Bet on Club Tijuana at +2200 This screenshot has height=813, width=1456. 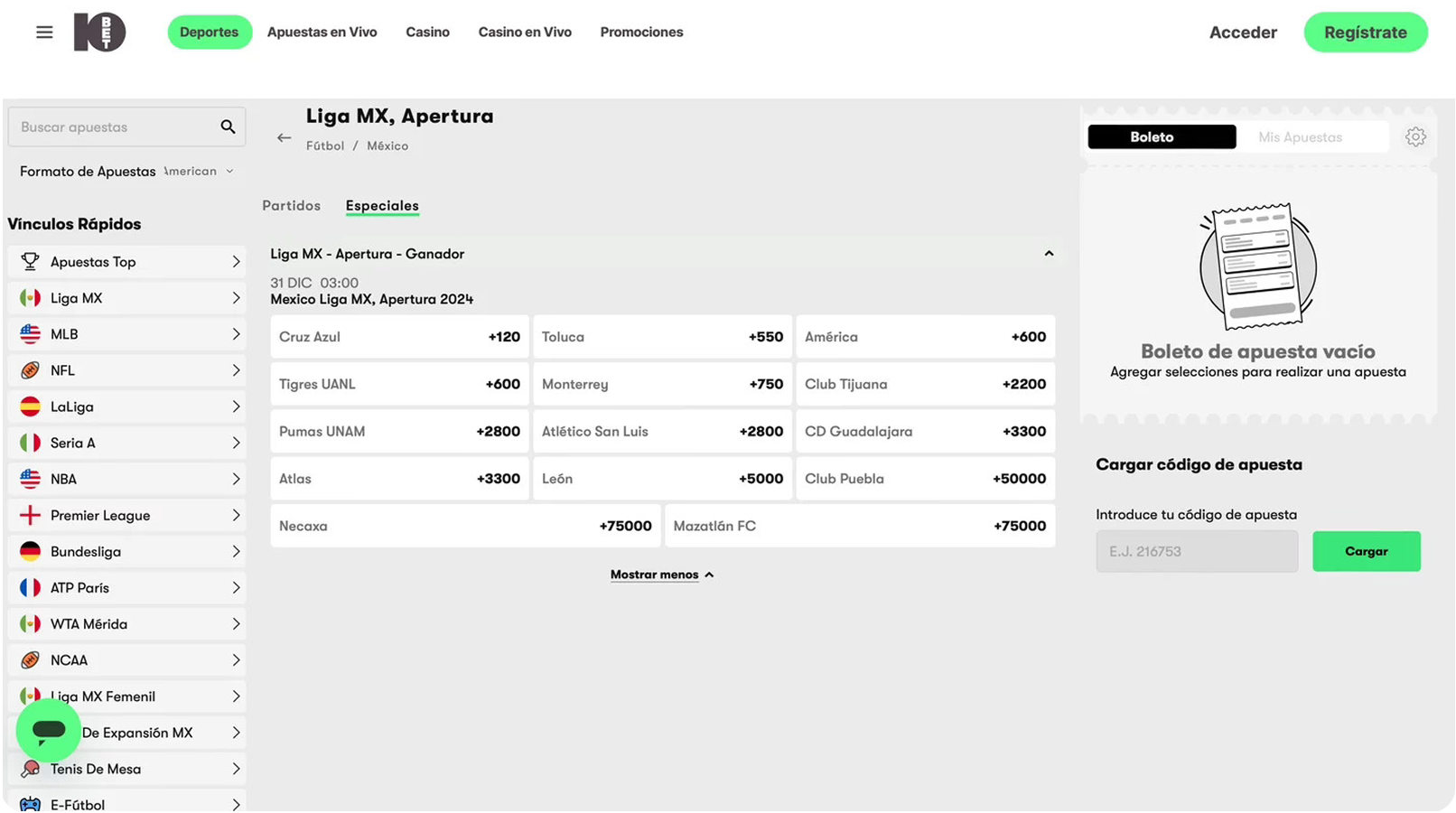point(925,384)
